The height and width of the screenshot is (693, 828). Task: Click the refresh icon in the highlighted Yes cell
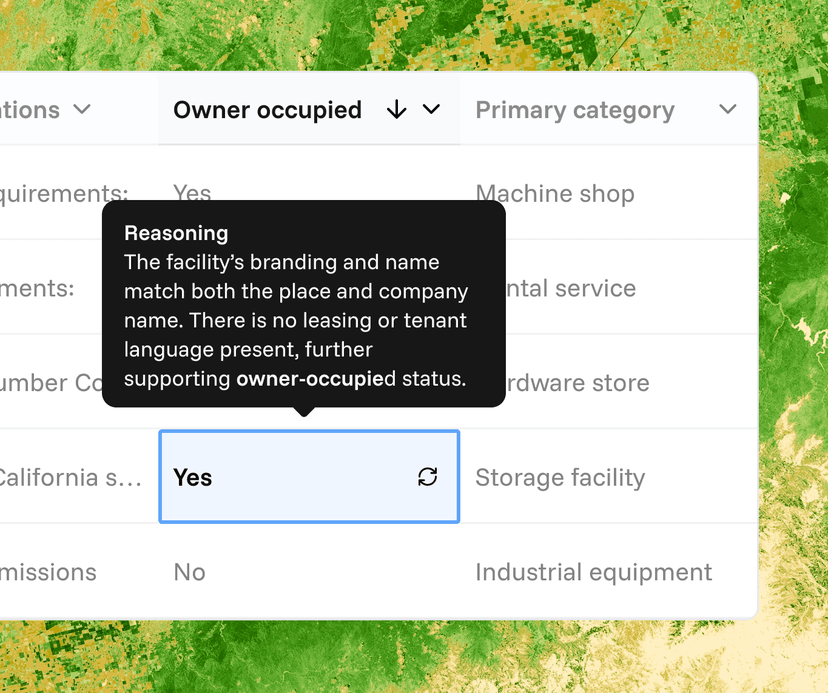click(x=428, y=477)
